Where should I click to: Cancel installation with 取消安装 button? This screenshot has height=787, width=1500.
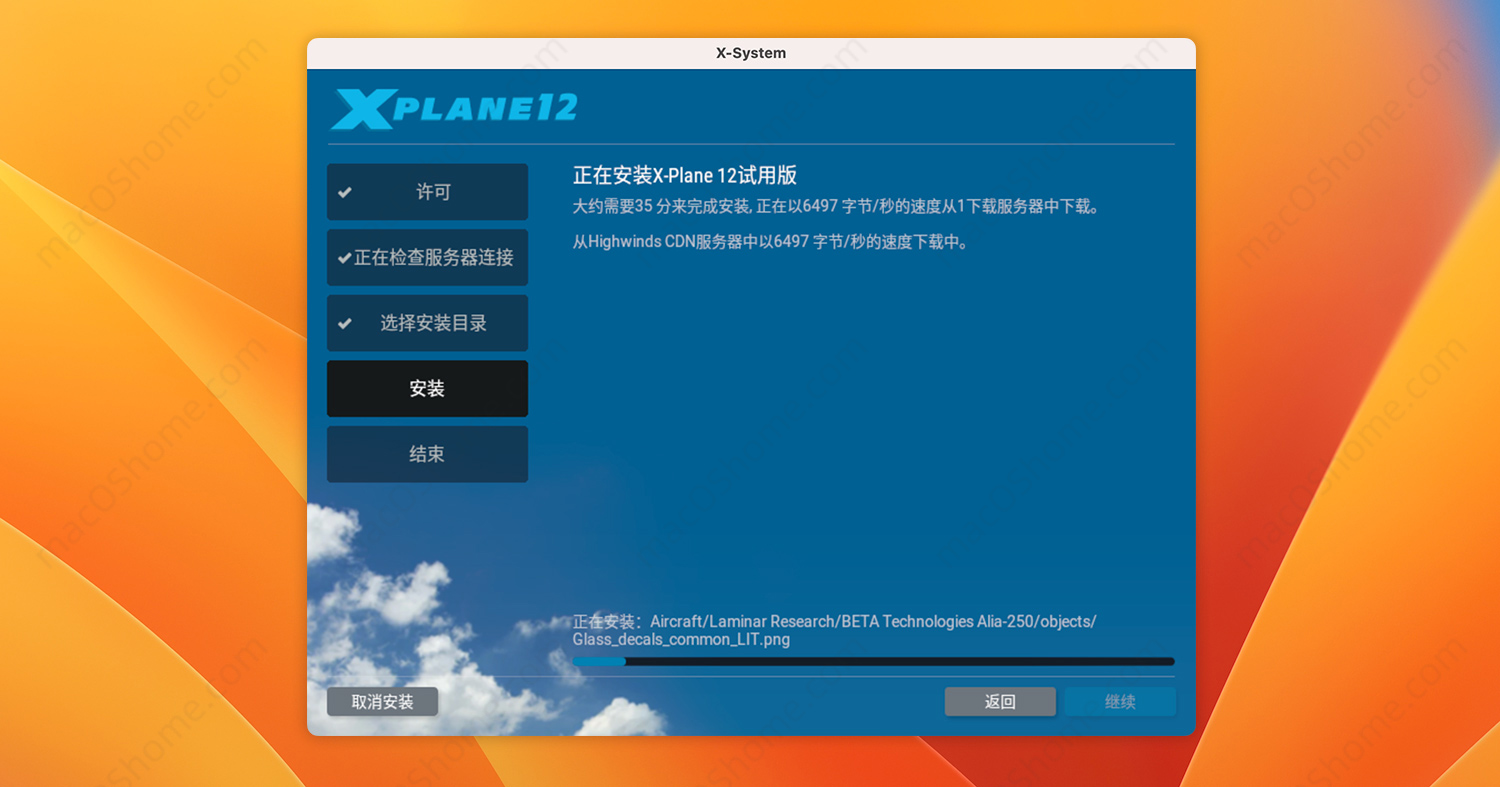tap(382, 702)
